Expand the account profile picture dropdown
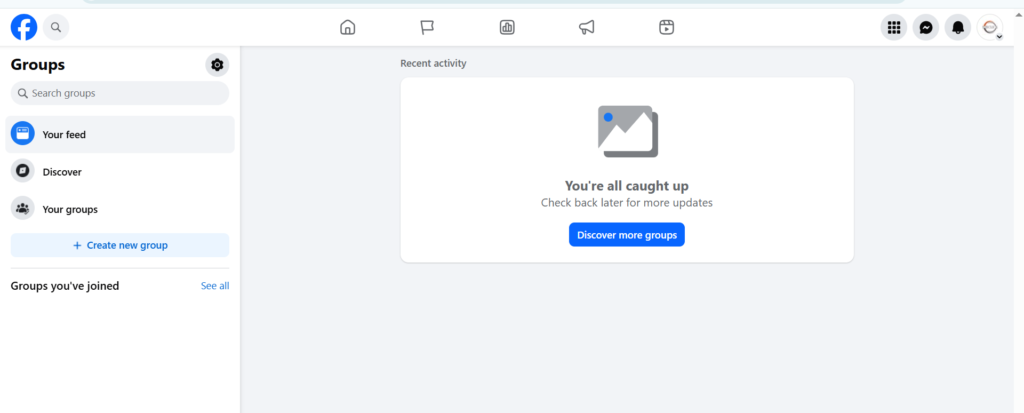 990,29
